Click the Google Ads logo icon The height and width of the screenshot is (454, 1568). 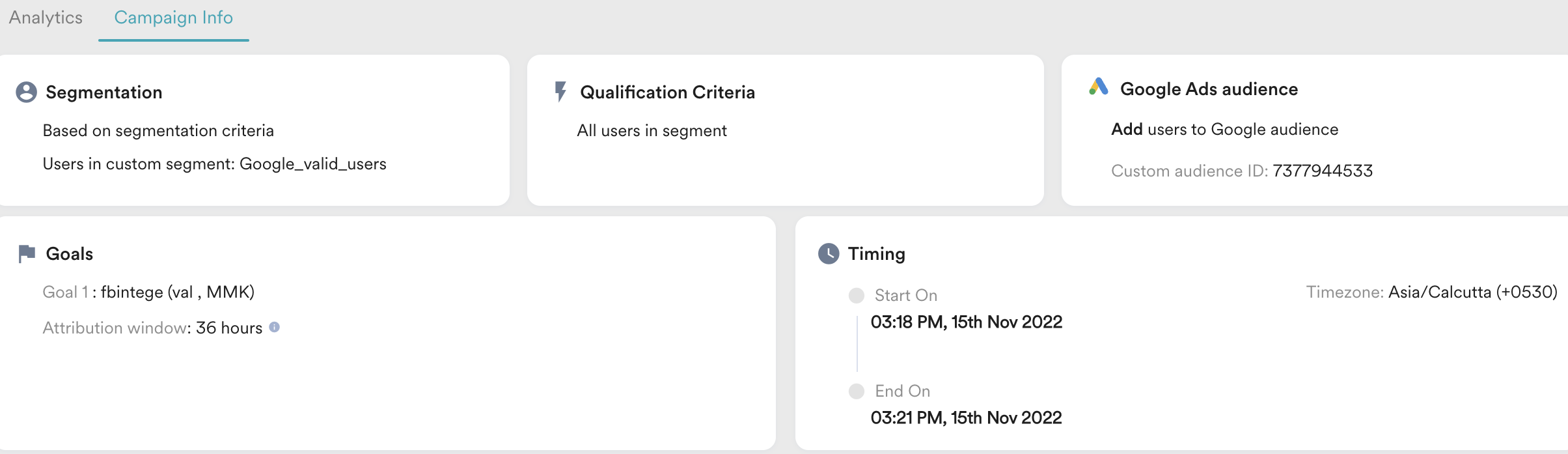point(1099,87)
